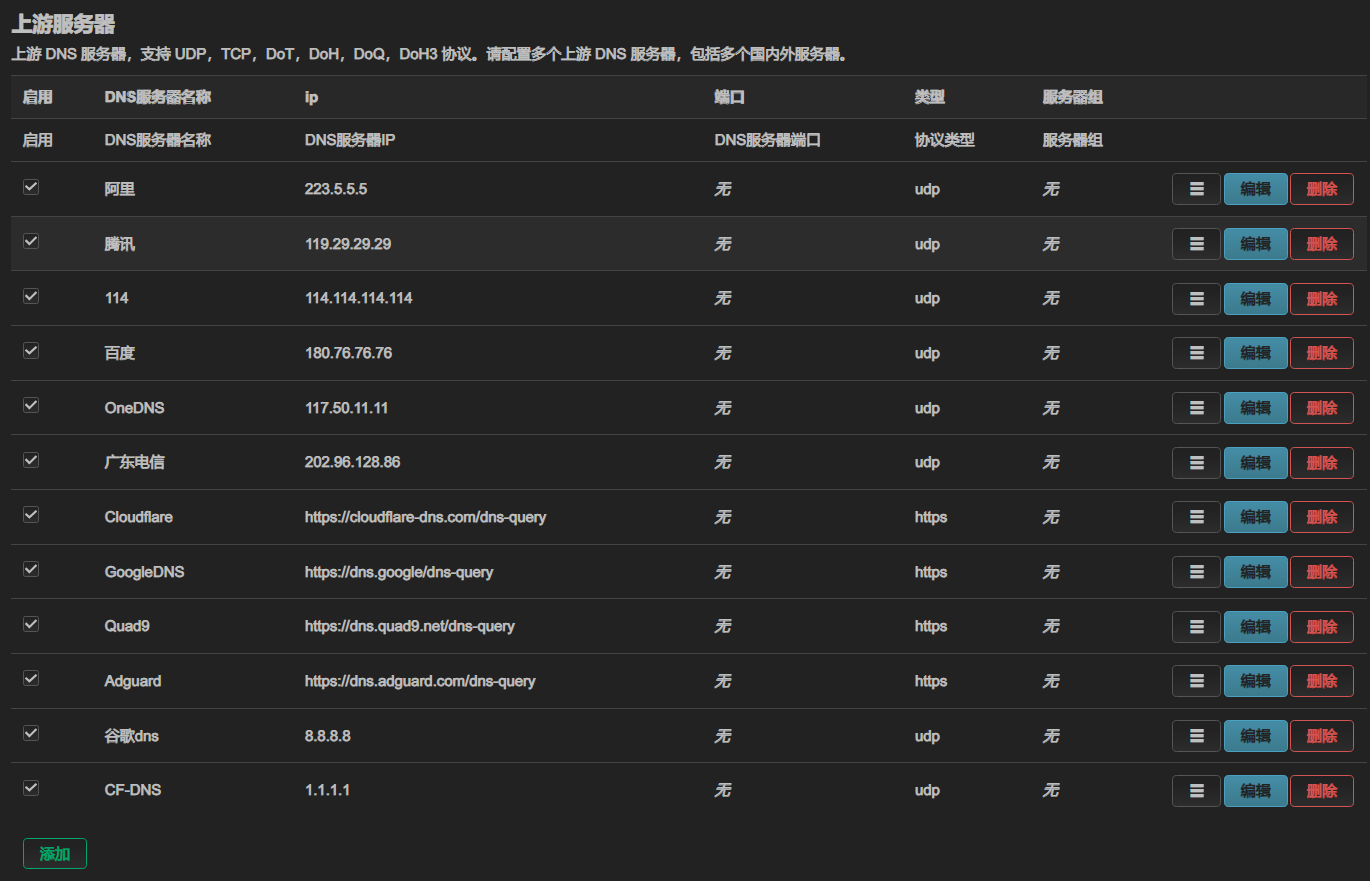Untick the 广东电信 enable checkbox
This screenshot has width=1370, height=881.
[x=31, y=460]
